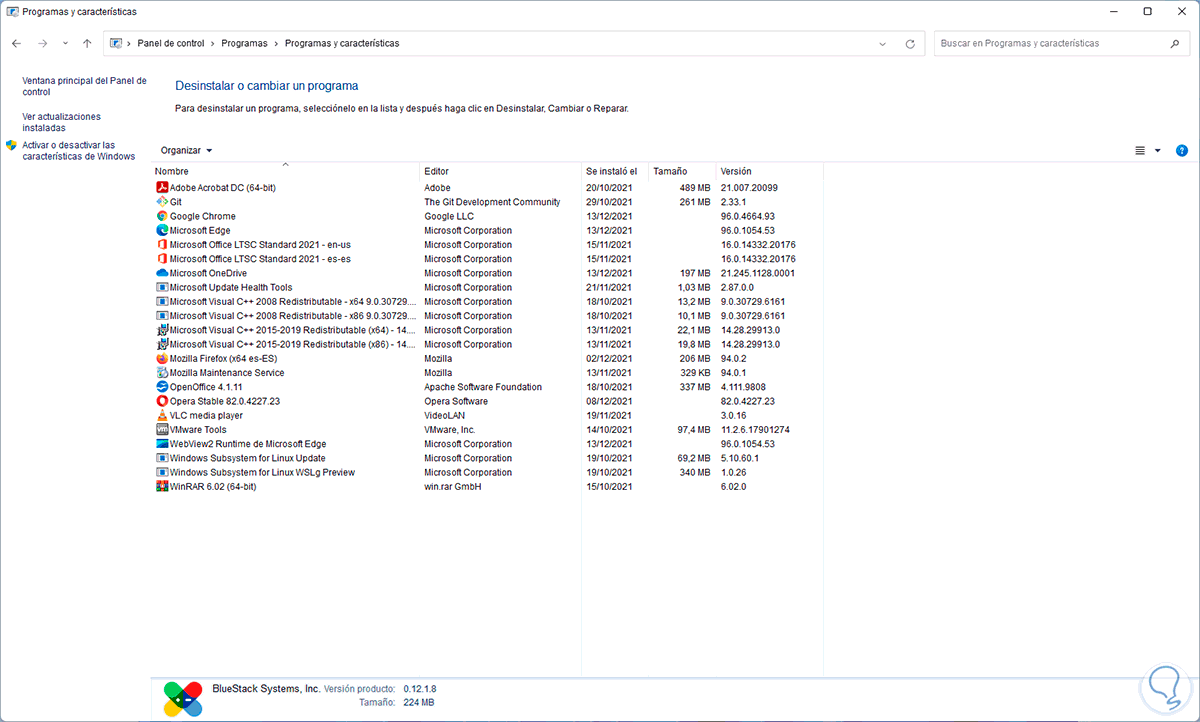Sort by the Tamaño column header
The width and height of the screenshot is (1200, 722).
tap(682, 172)
